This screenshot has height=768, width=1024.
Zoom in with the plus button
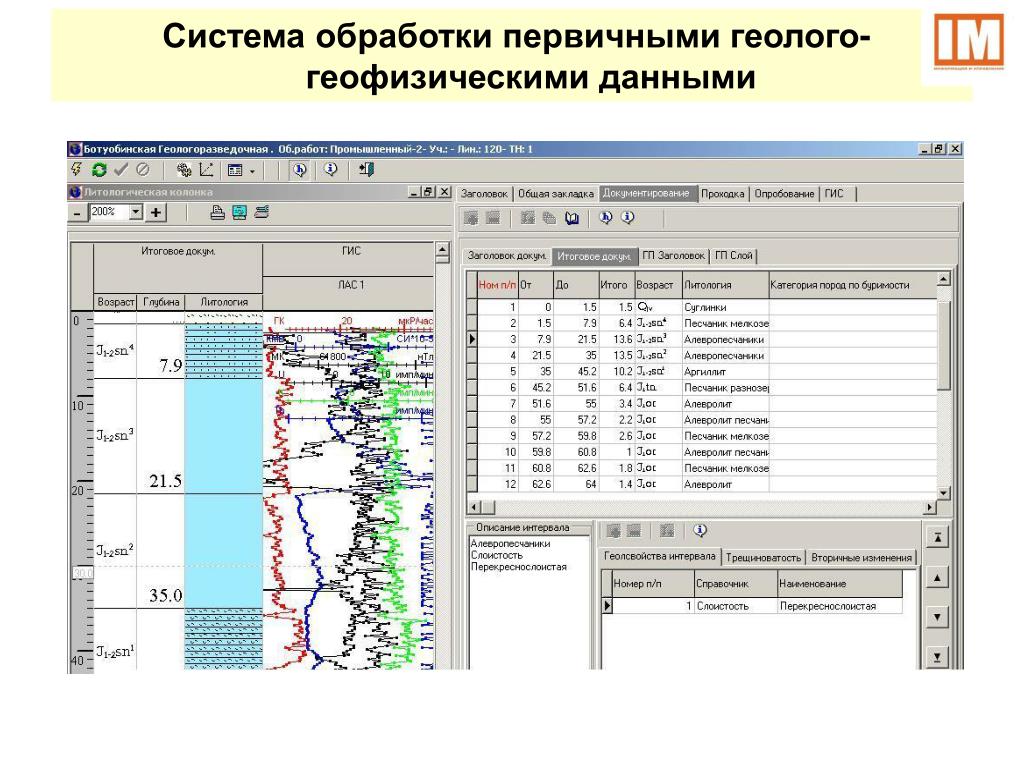[x=155, y=213]
